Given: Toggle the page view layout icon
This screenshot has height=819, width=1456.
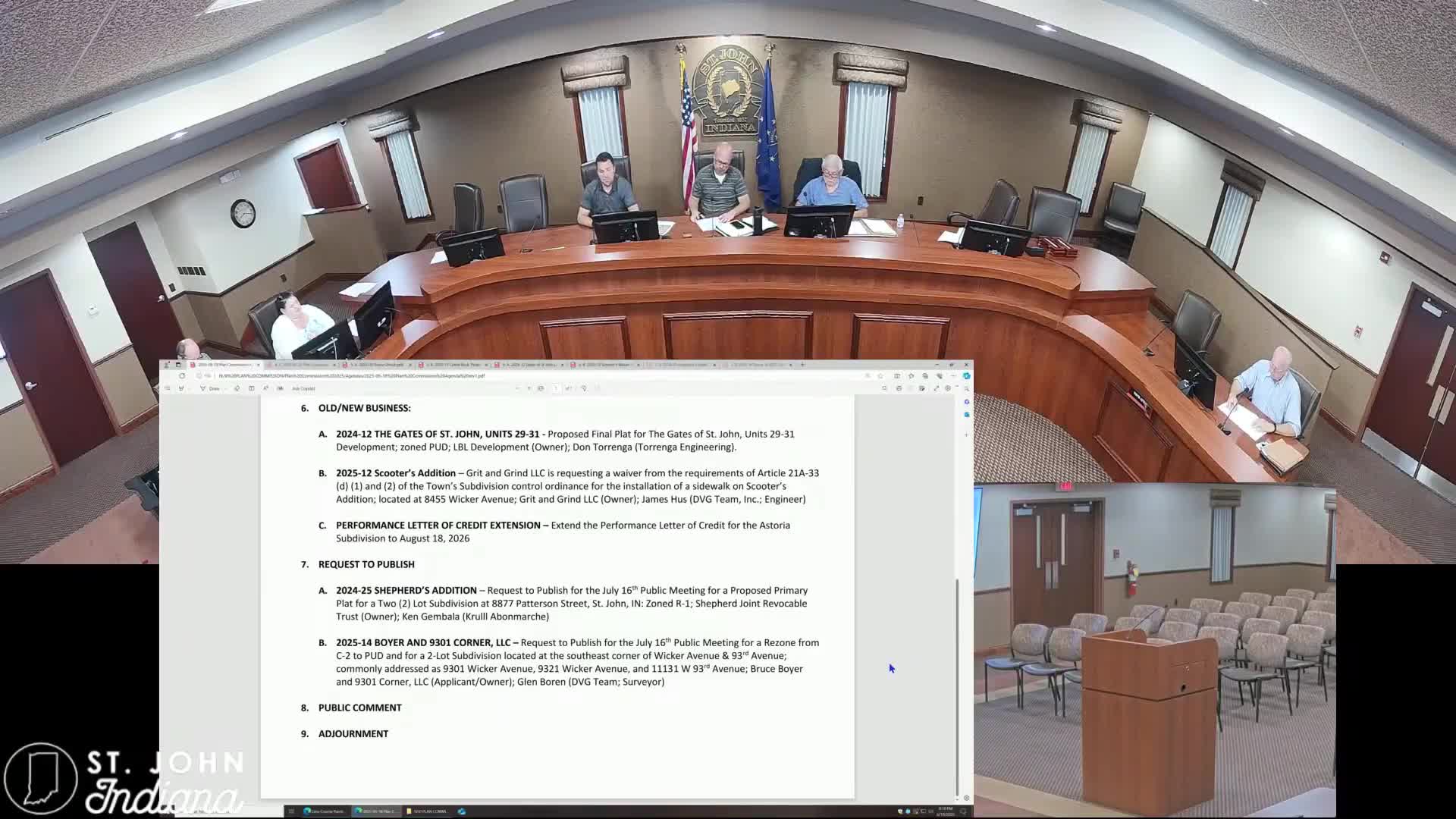Looking at the screenshot, I should coord(252,388).
